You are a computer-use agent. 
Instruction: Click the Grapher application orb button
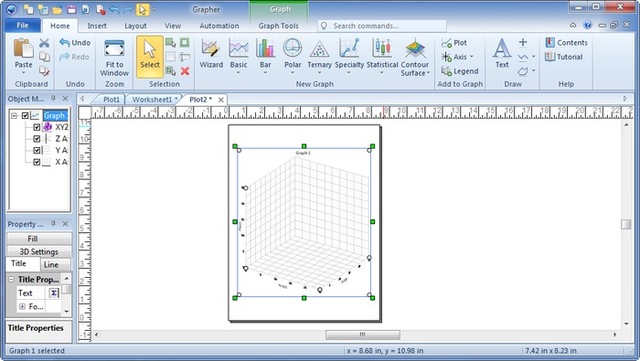pyautogui.click(x=12, y=9)
